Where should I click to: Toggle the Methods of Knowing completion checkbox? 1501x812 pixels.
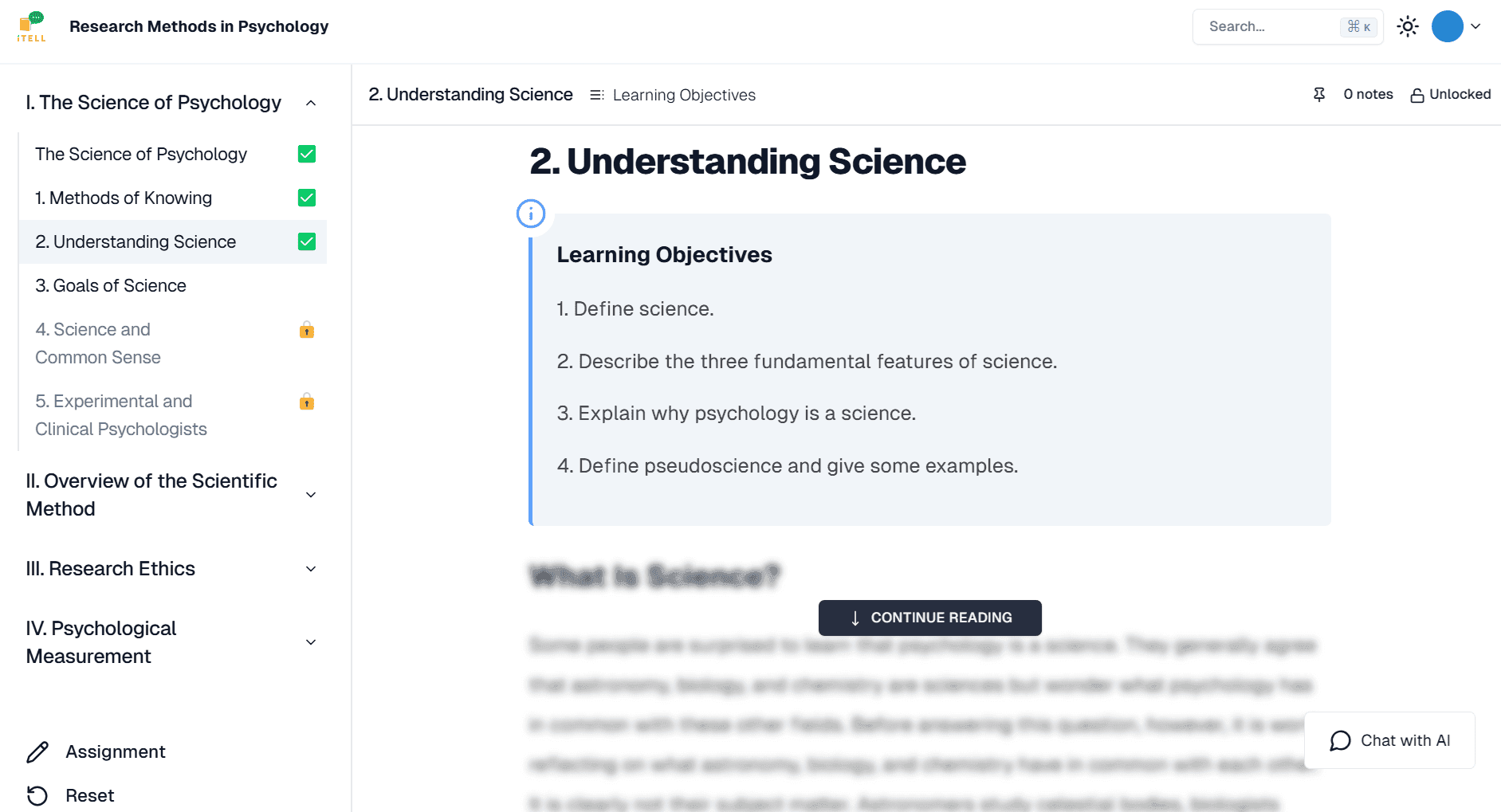(x=307, y=198)
